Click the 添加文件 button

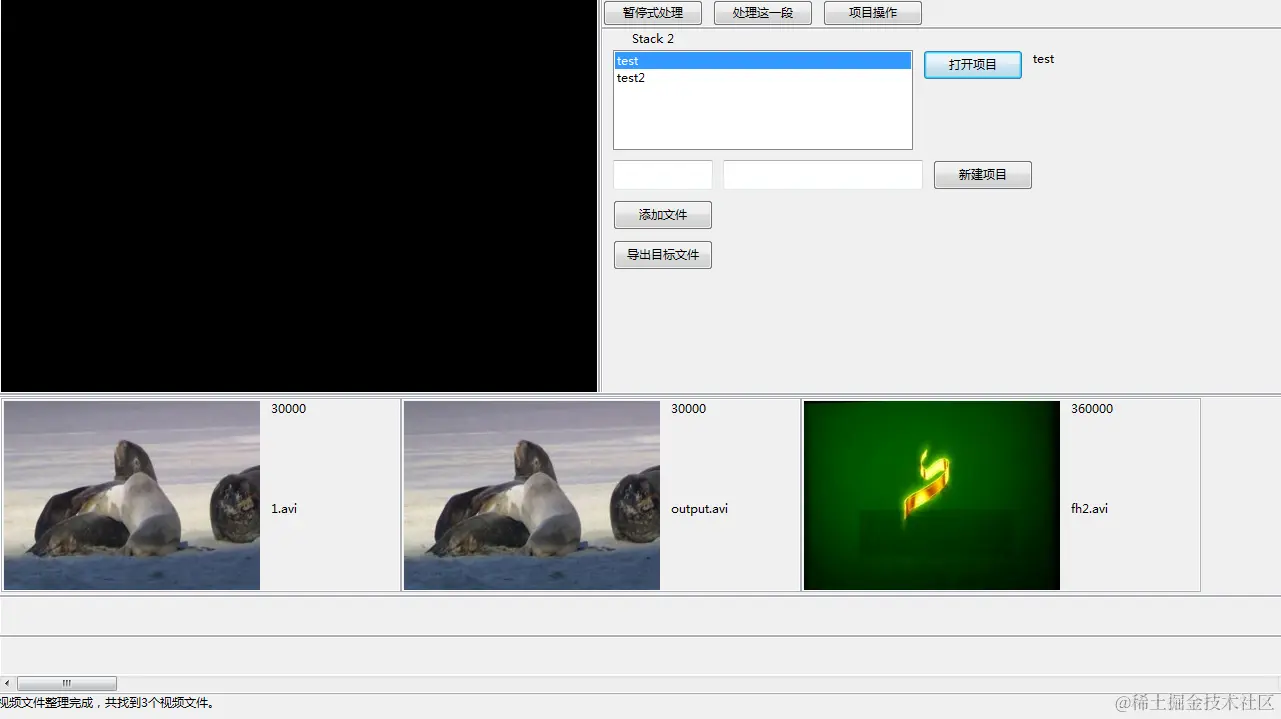663,215
